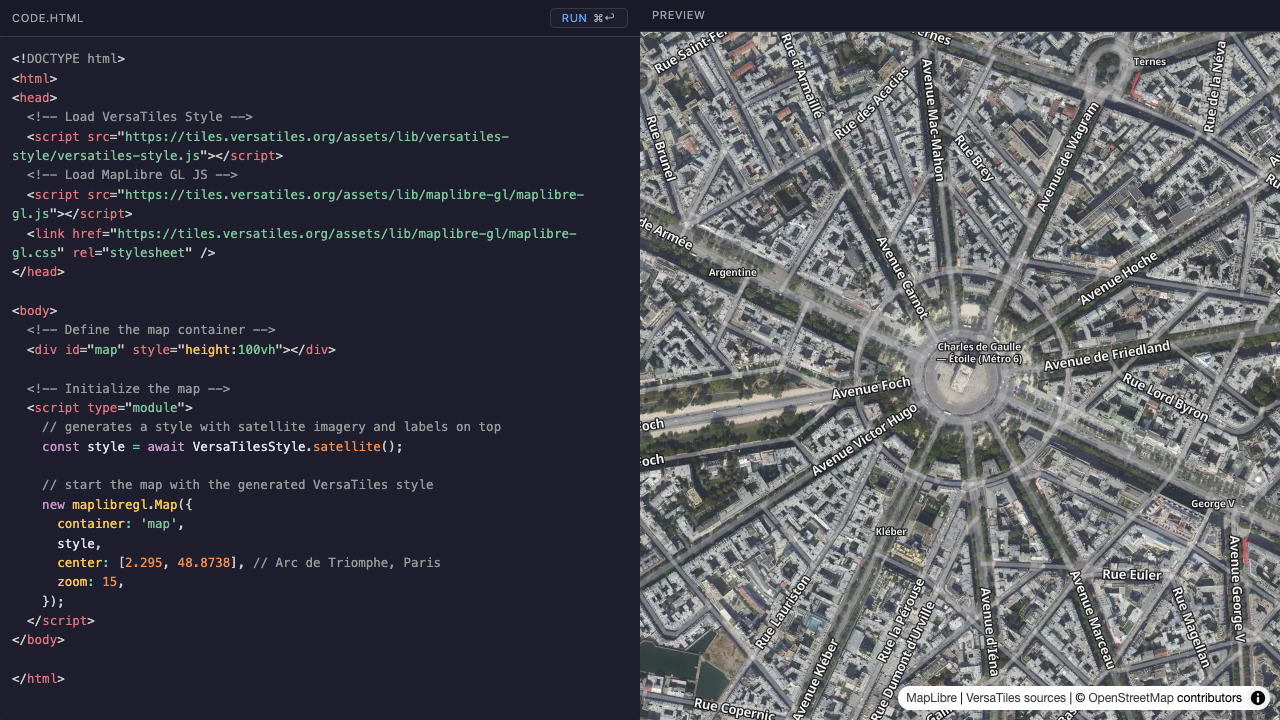Click the 'Load VersaTiles Style' comment
This screenshot has height=720, width=1280.
140,117
